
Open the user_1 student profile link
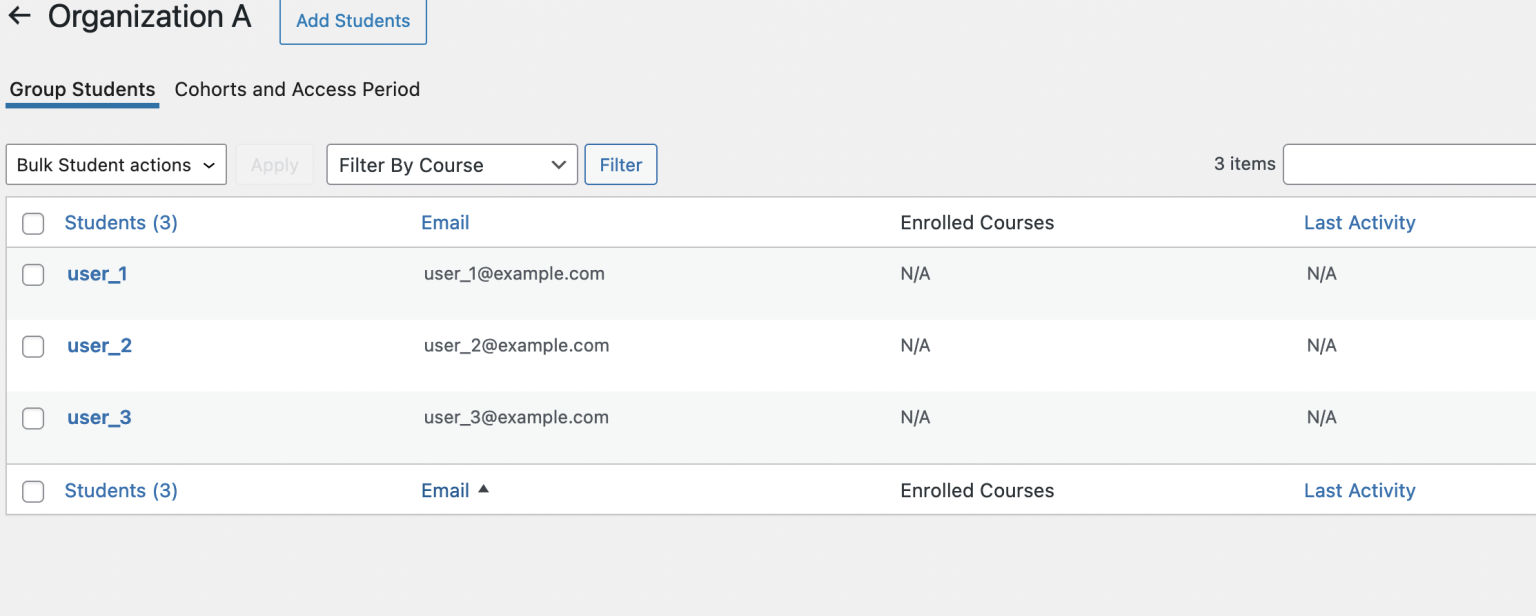96,273
